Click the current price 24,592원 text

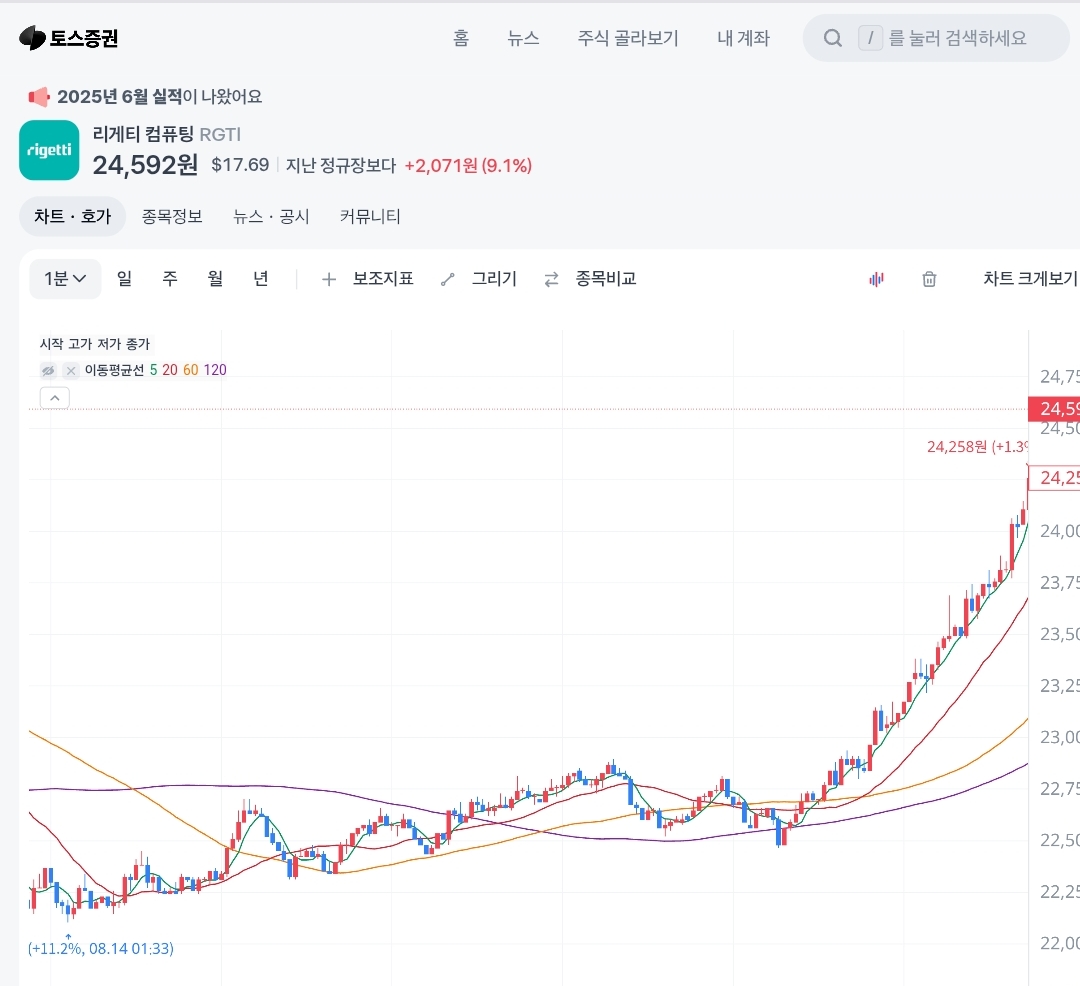pos(145,165)
